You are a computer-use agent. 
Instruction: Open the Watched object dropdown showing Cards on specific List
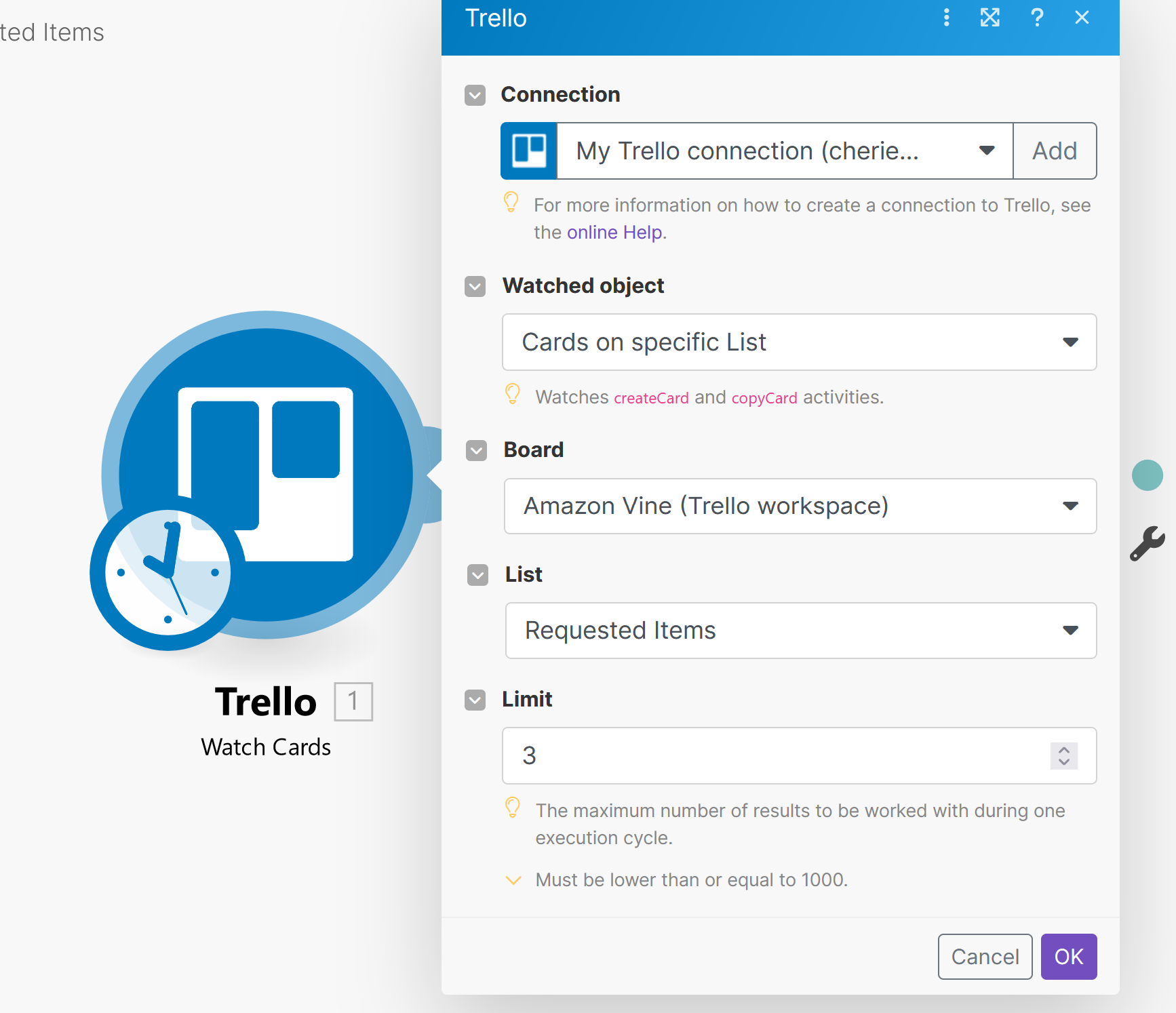click(800, 342)
